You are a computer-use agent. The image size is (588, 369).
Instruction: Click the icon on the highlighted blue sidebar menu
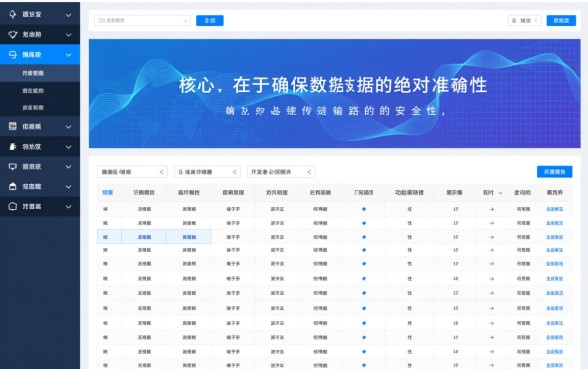[13, 55]
